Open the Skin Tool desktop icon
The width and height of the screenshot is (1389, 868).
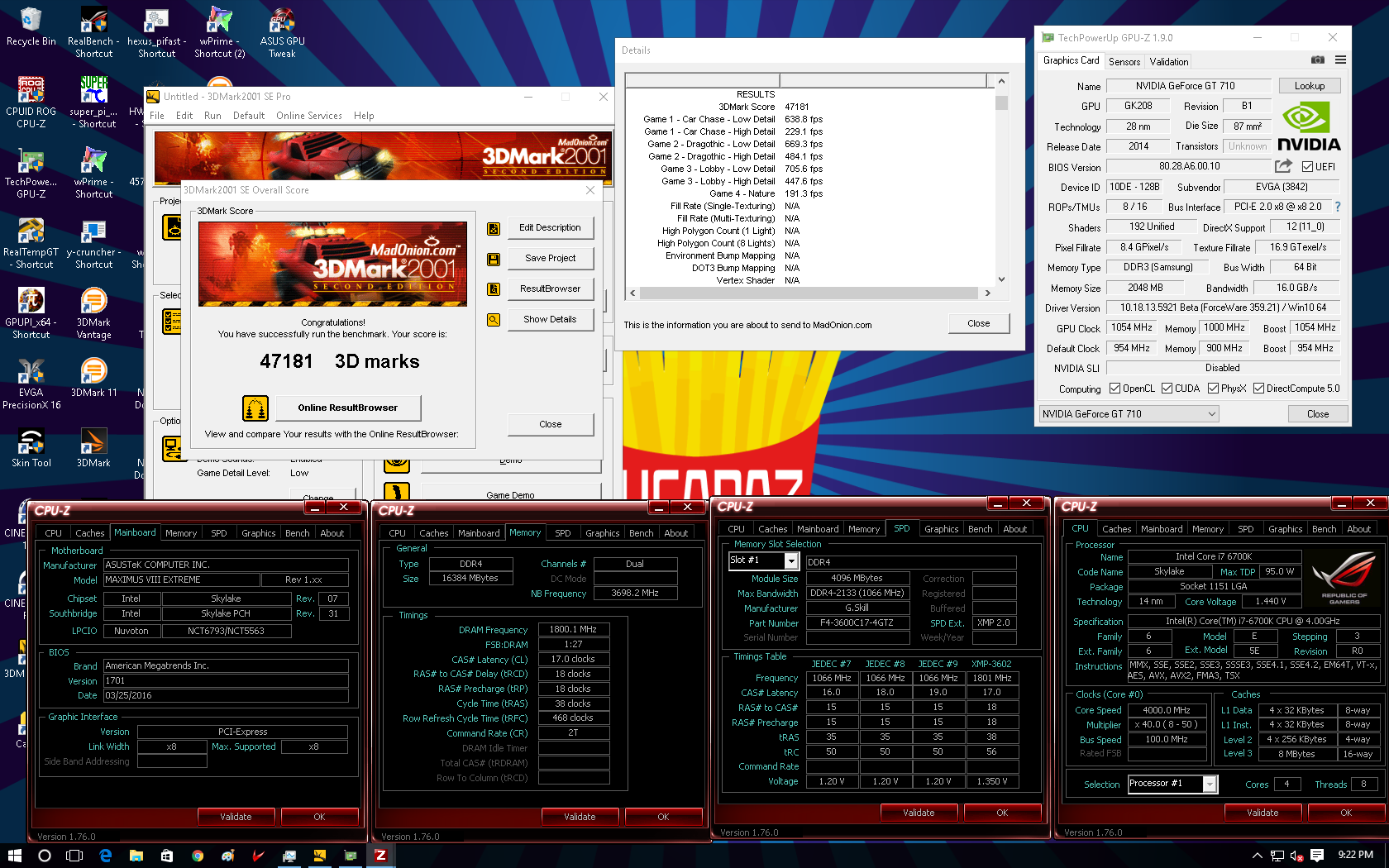31,448
